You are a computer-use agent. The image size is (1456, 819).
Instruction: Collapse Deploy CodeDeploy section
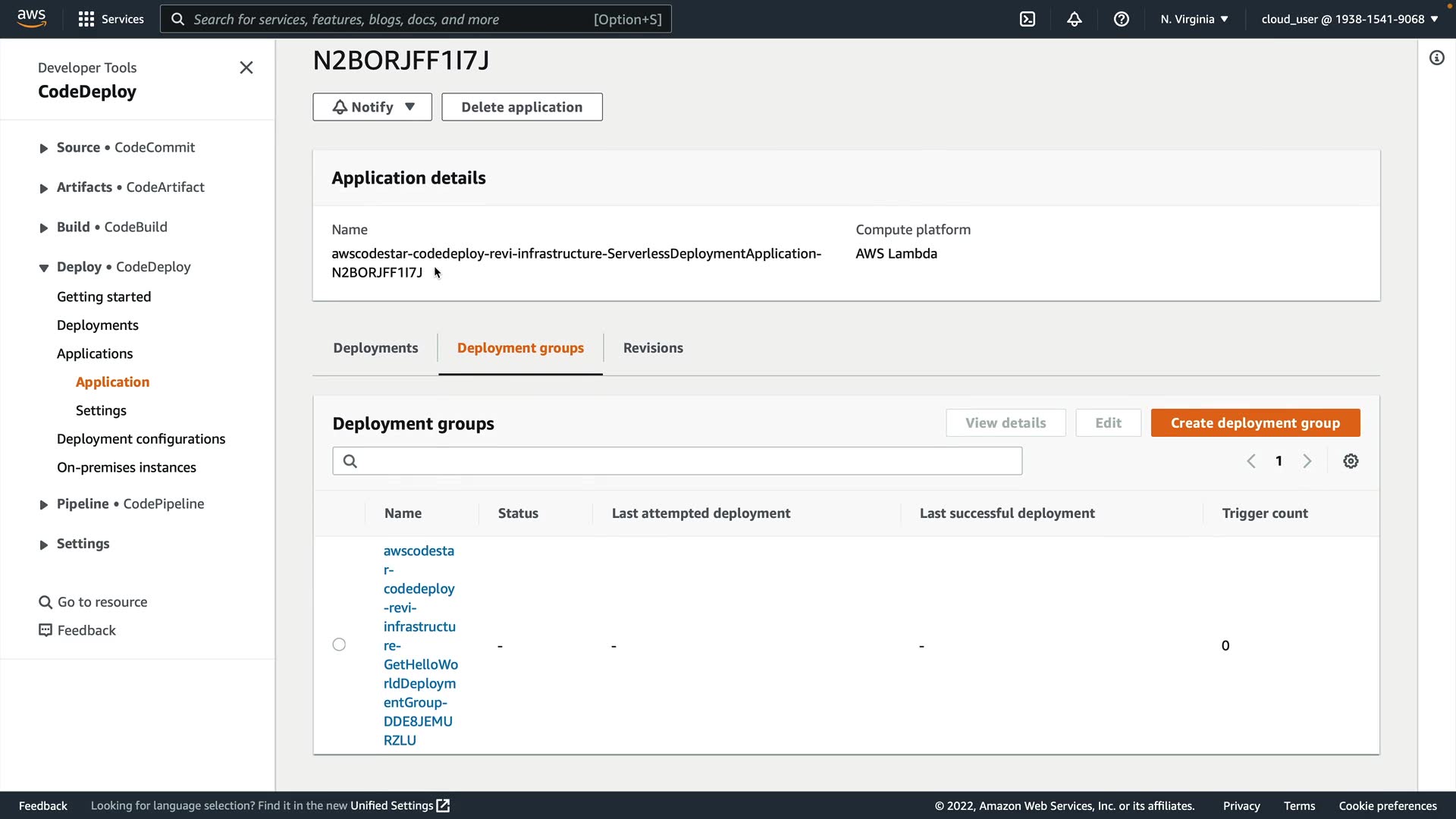click(x=44, y=268)
